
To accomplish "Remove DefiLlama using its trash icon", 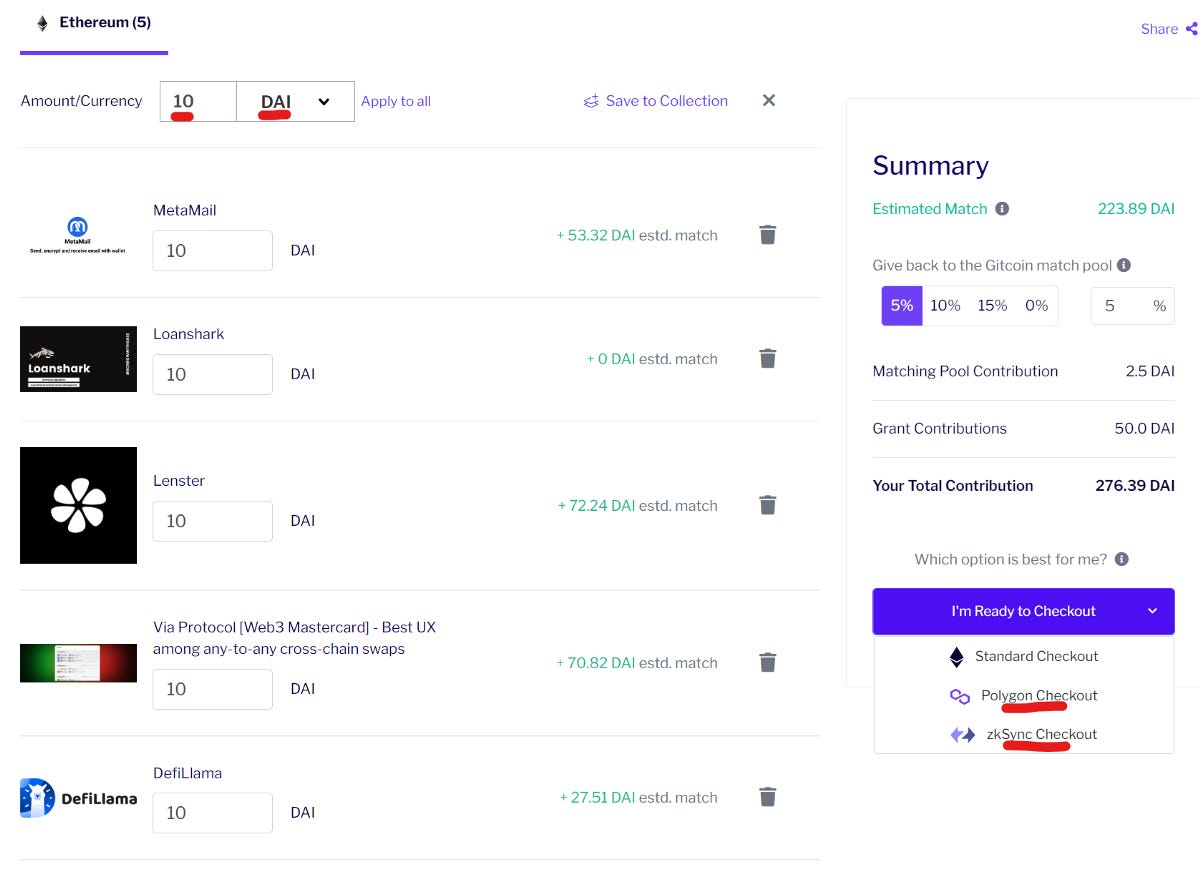I will coord(767,797).
